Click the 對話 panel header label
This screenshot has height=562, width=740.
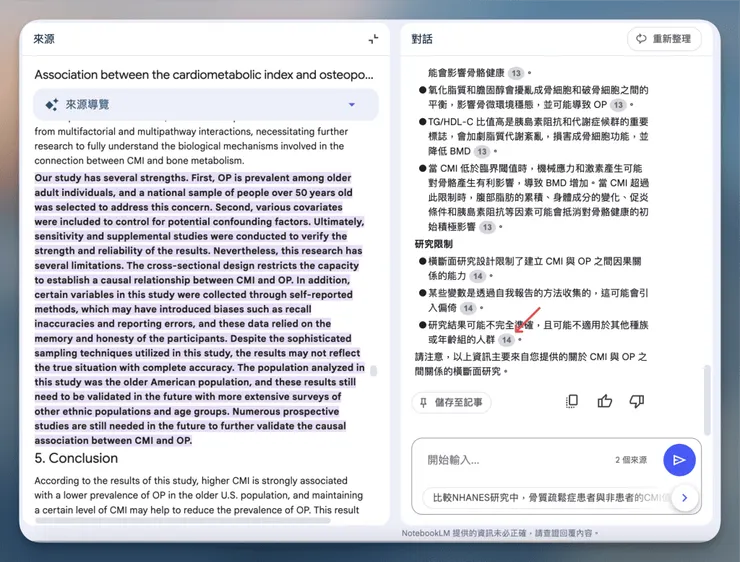[422, 39]
